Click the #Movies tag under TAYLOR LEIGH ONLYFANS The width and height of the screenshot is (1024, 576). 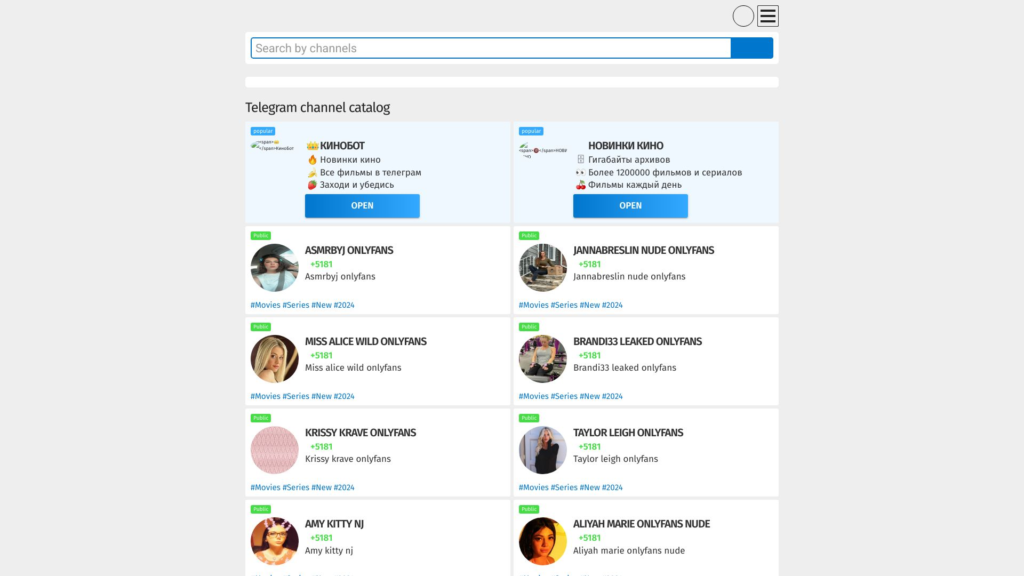(x=534, y=488)
